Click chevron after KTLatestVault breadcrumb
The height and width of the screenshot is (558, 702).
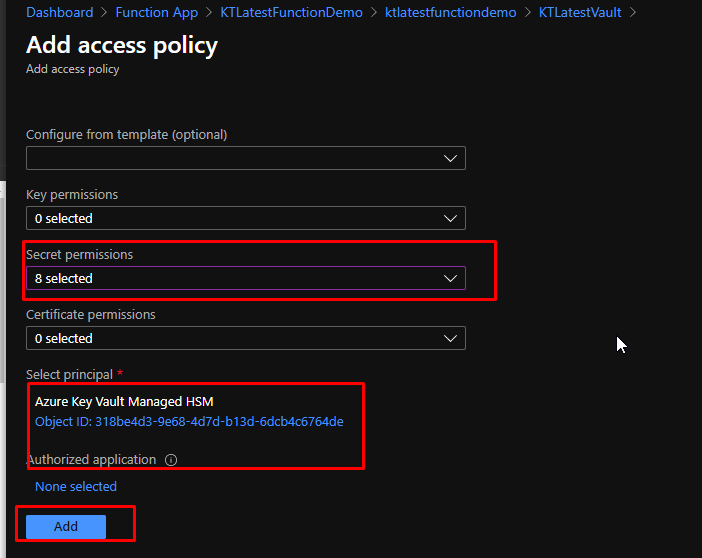[632, 13]
